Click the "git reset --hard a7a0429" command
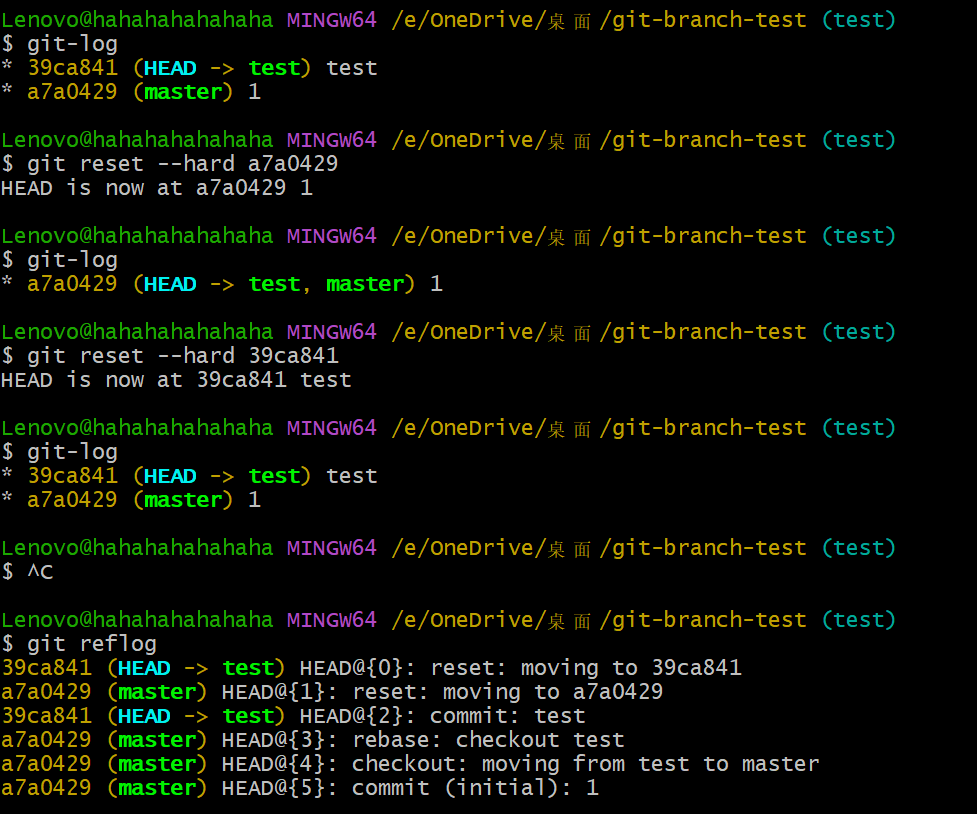This screenshot has width=977, height=814. pyautogui.click(x=182, y=164)
